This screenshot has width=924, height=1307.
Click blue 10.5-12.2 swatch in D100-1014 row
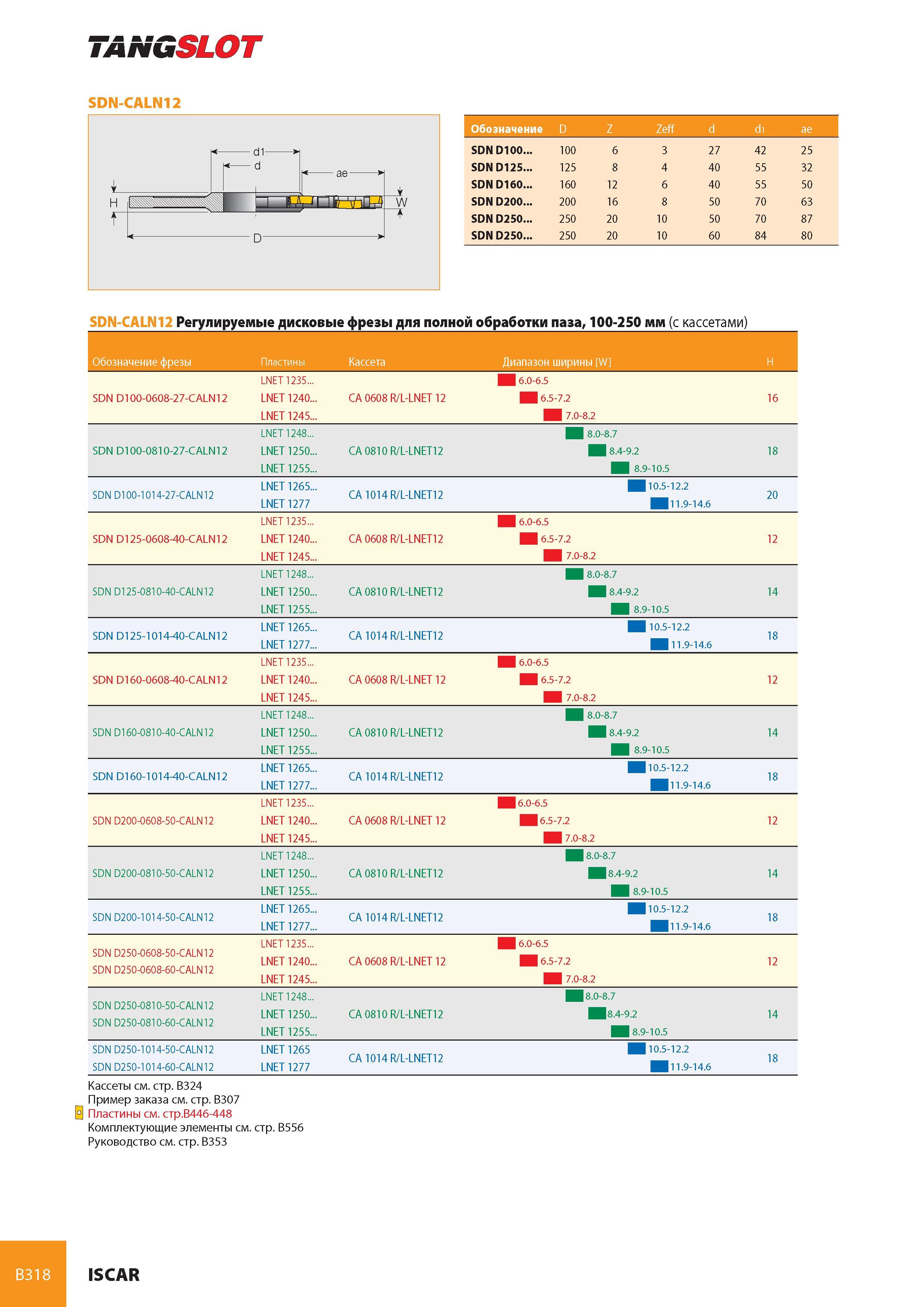point(636,485)
